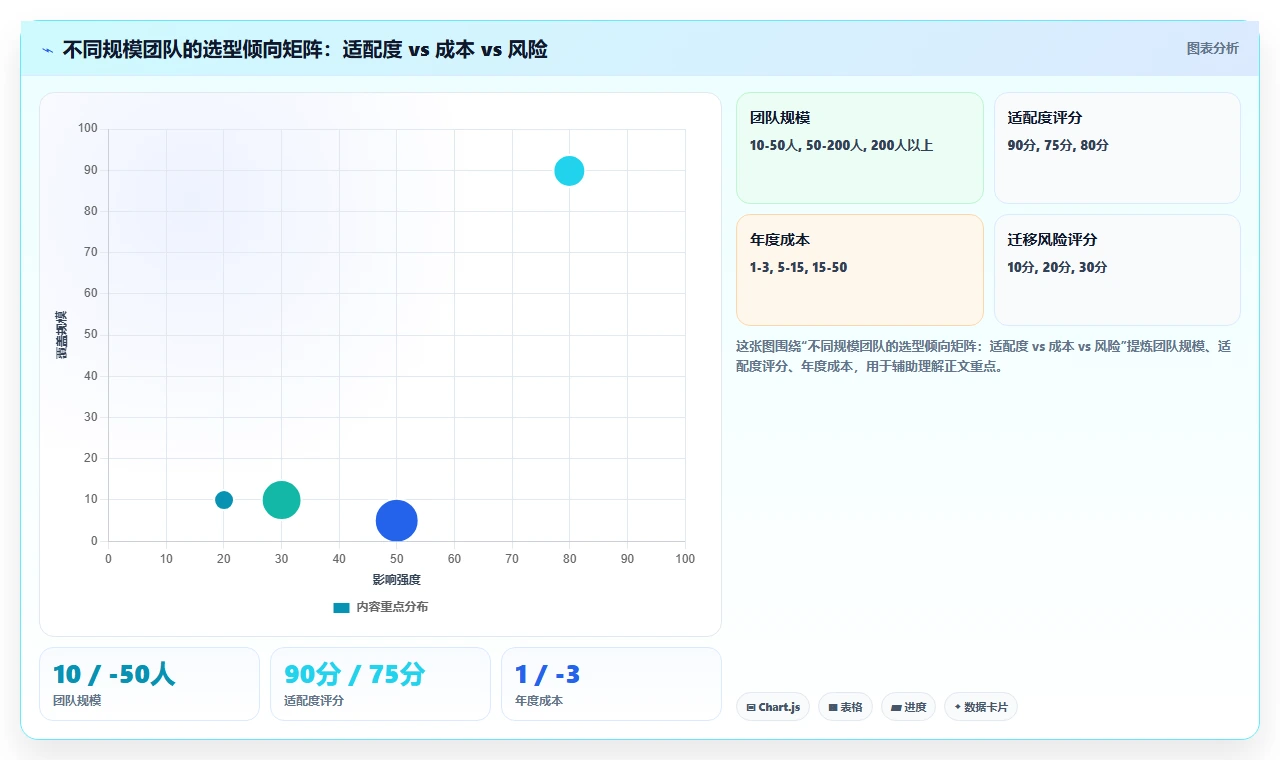Click the Chart.js chip icon
This screenshot has height=760, width=1280.
[x=751, y=707]
